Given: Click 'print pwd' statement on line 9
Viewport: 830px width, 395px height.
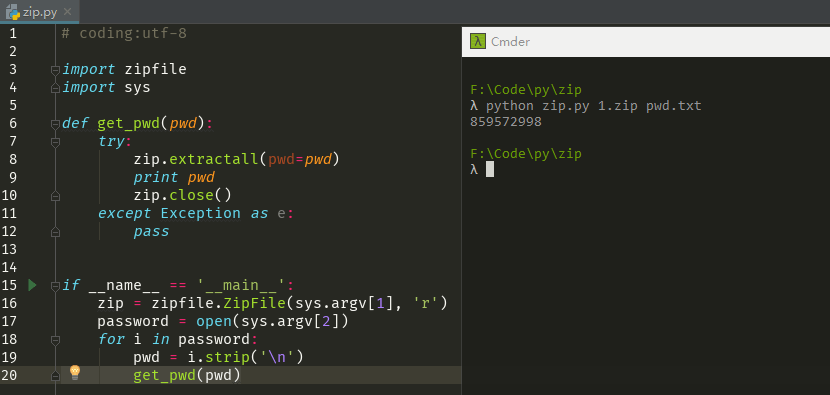Looking at the screenshot, I should (x=174, y=177).
